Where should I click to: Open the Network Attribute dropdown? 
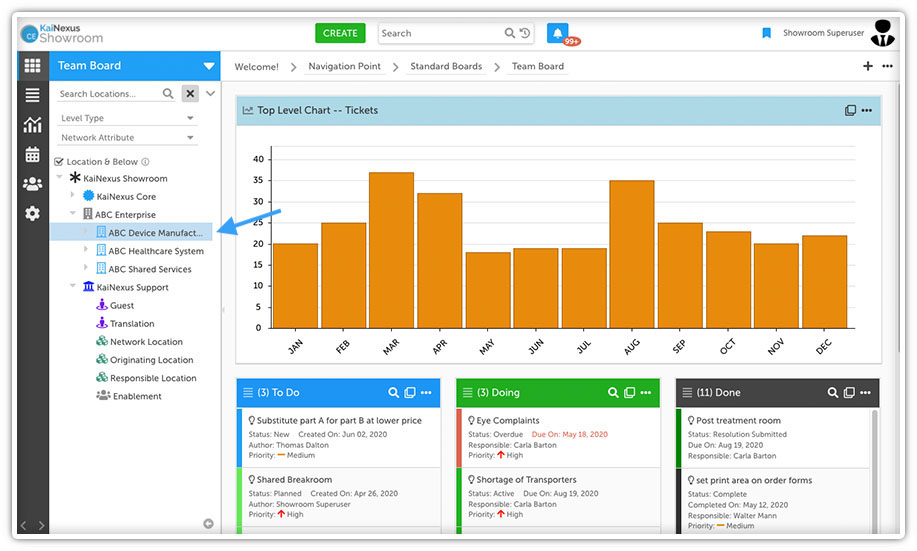[x=127, y=137]
